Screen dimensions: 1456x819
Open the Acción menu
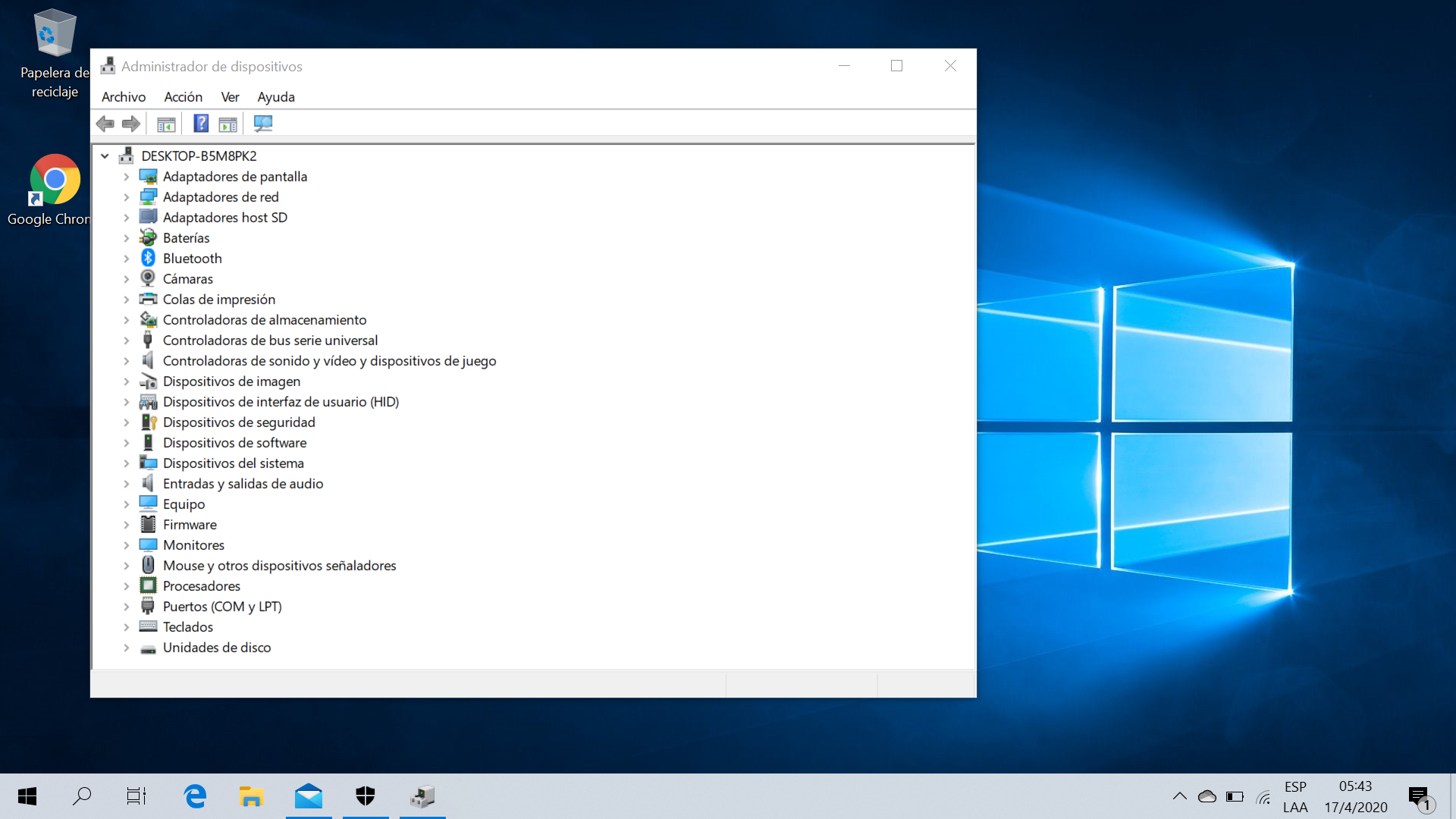(183, 97)
